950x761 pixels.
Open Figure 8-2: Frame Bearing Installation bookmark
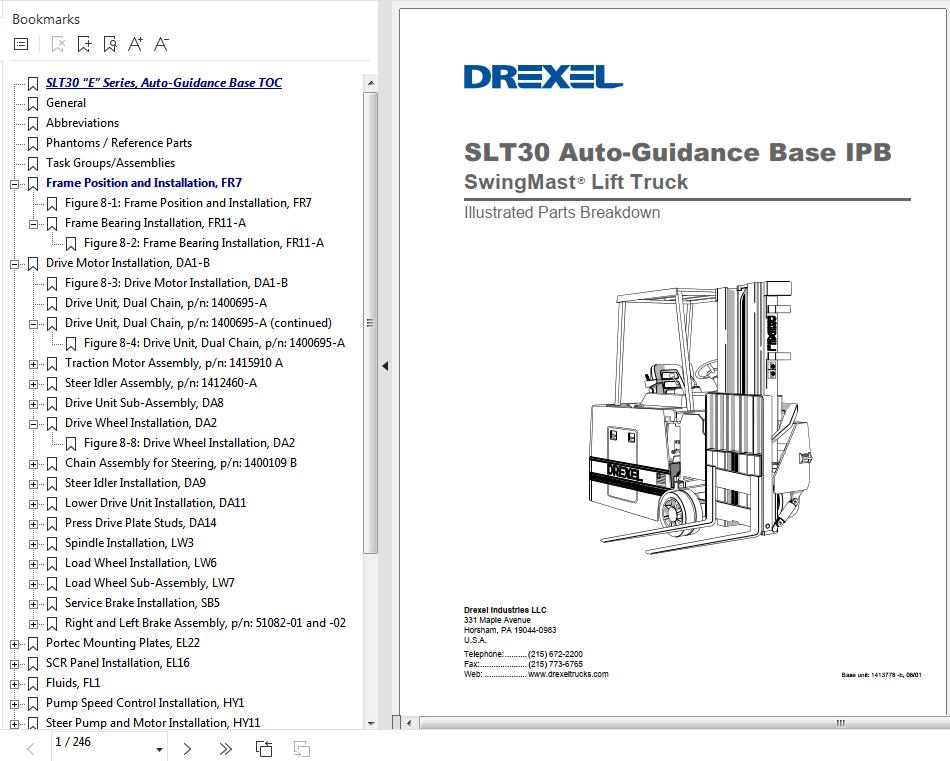click(x=204, y=243)
